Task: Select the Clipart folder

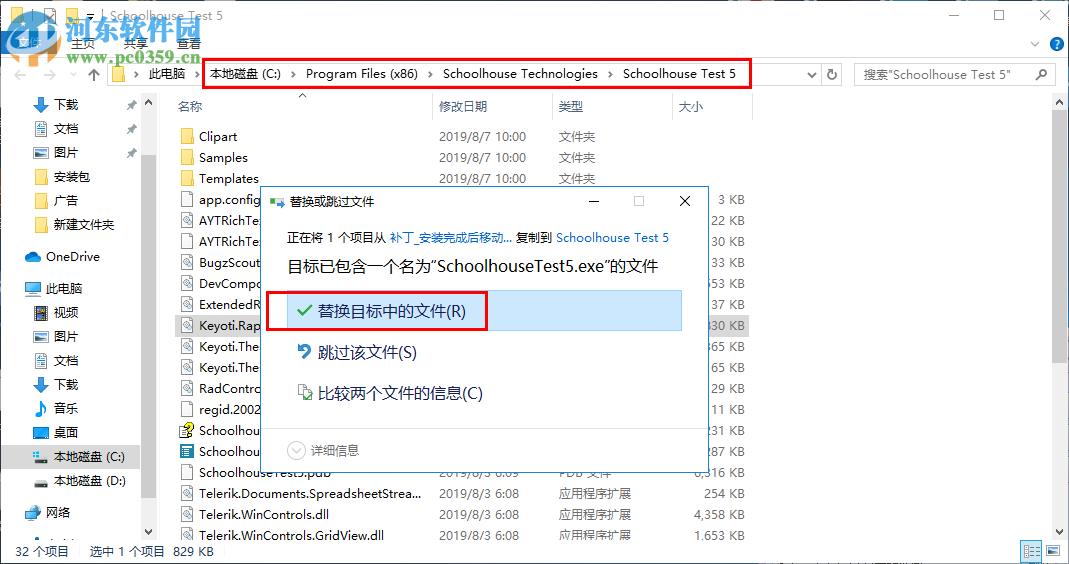Action: [217, 136]
